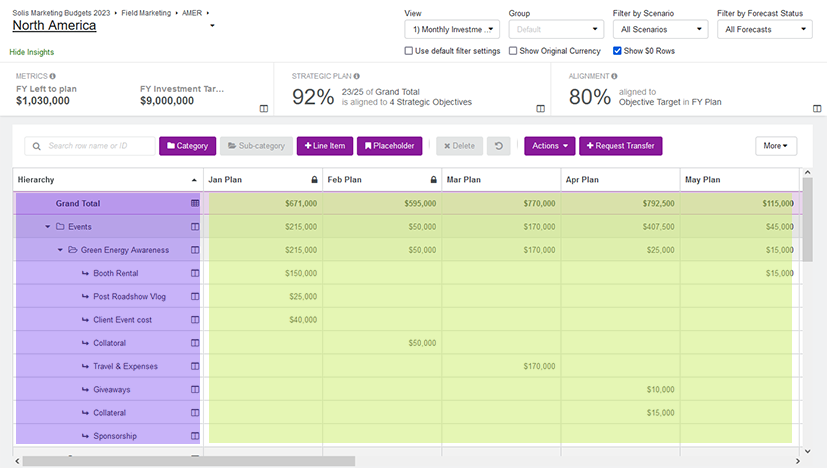Click scroll down arrow of grid
Screen dimensions: 827x468
[807, 451]
